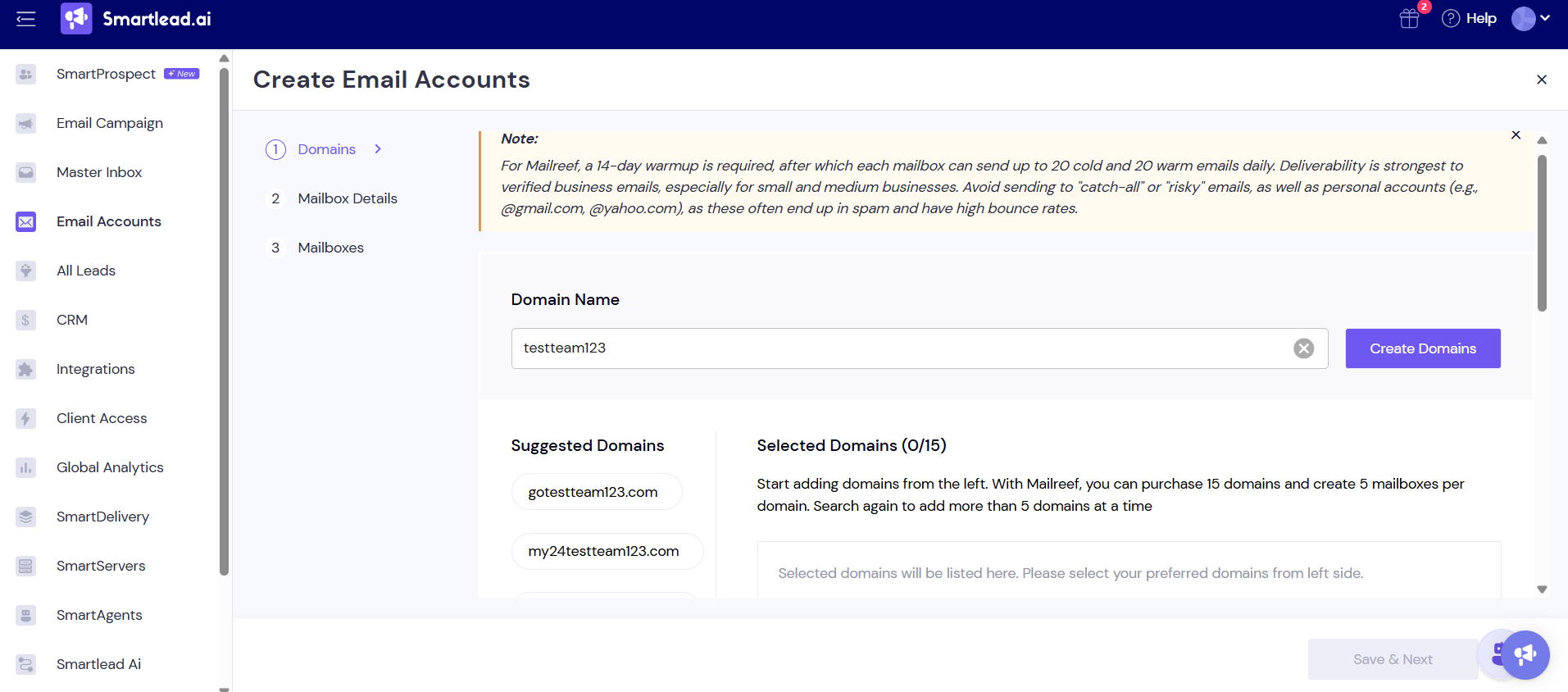Click the sidebar vertical scrollbar

pos(224,321)
